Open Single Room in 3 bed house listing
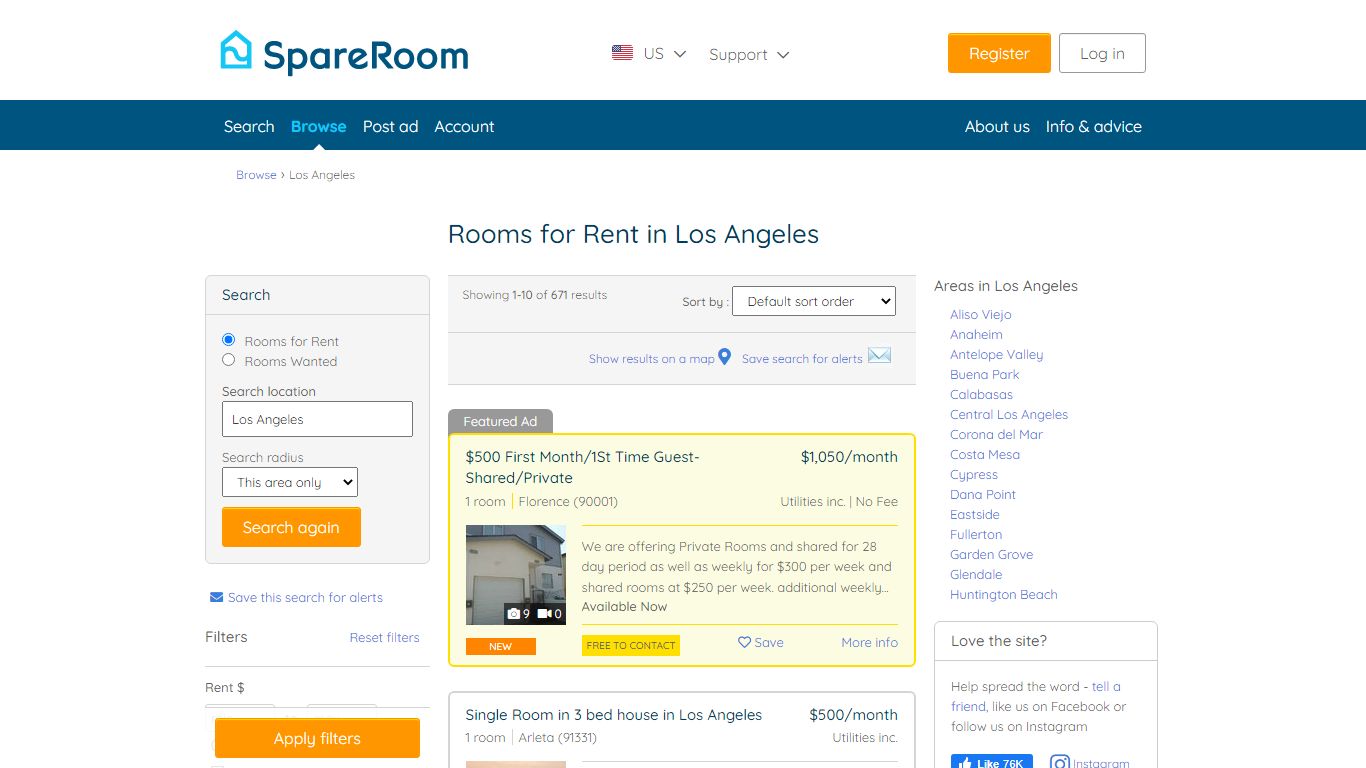Screen dimensions: 1366x768 click(614, 715)
